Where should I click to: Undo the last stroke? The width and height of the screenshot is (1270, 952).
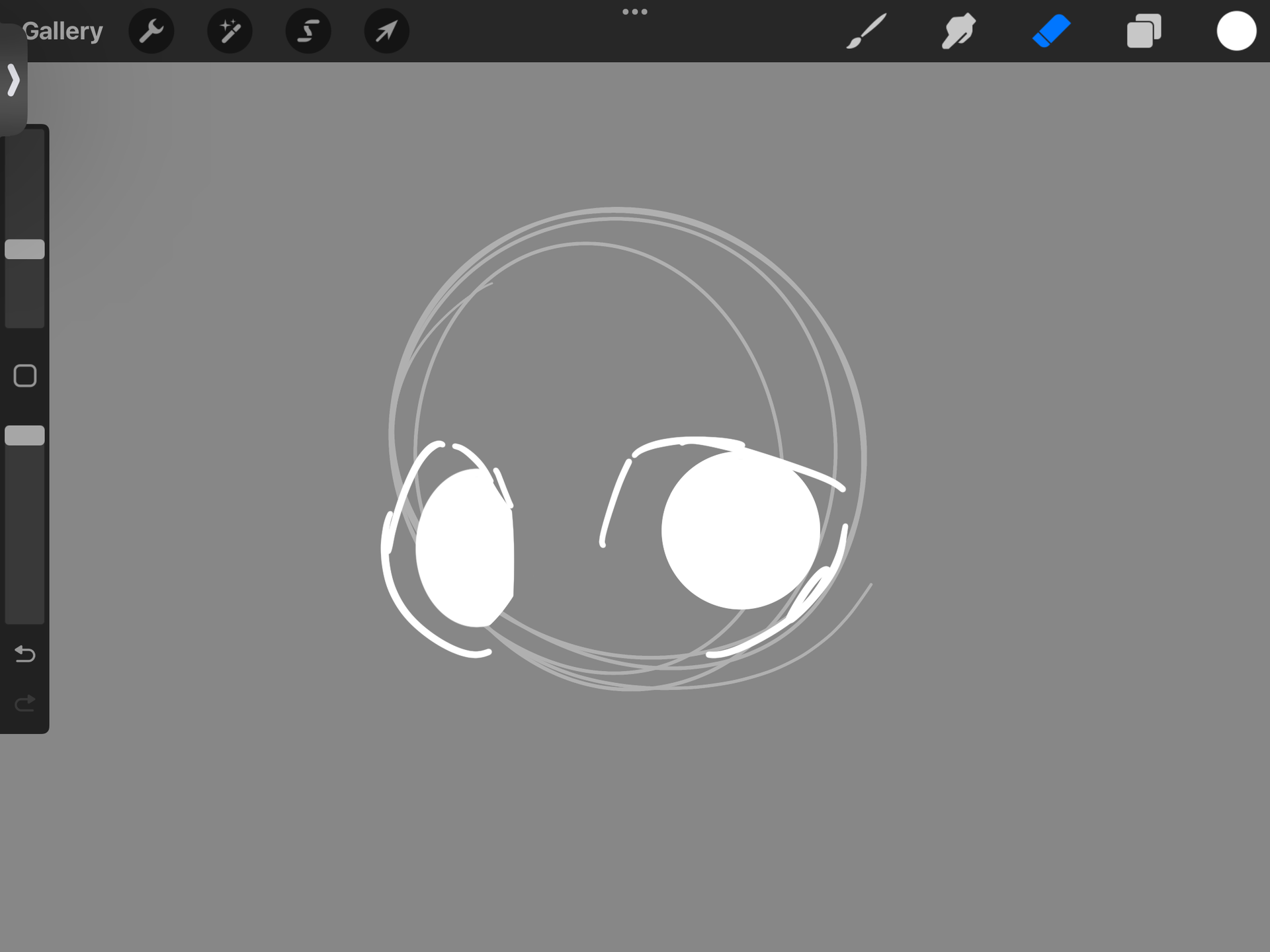tap(25, 654)
